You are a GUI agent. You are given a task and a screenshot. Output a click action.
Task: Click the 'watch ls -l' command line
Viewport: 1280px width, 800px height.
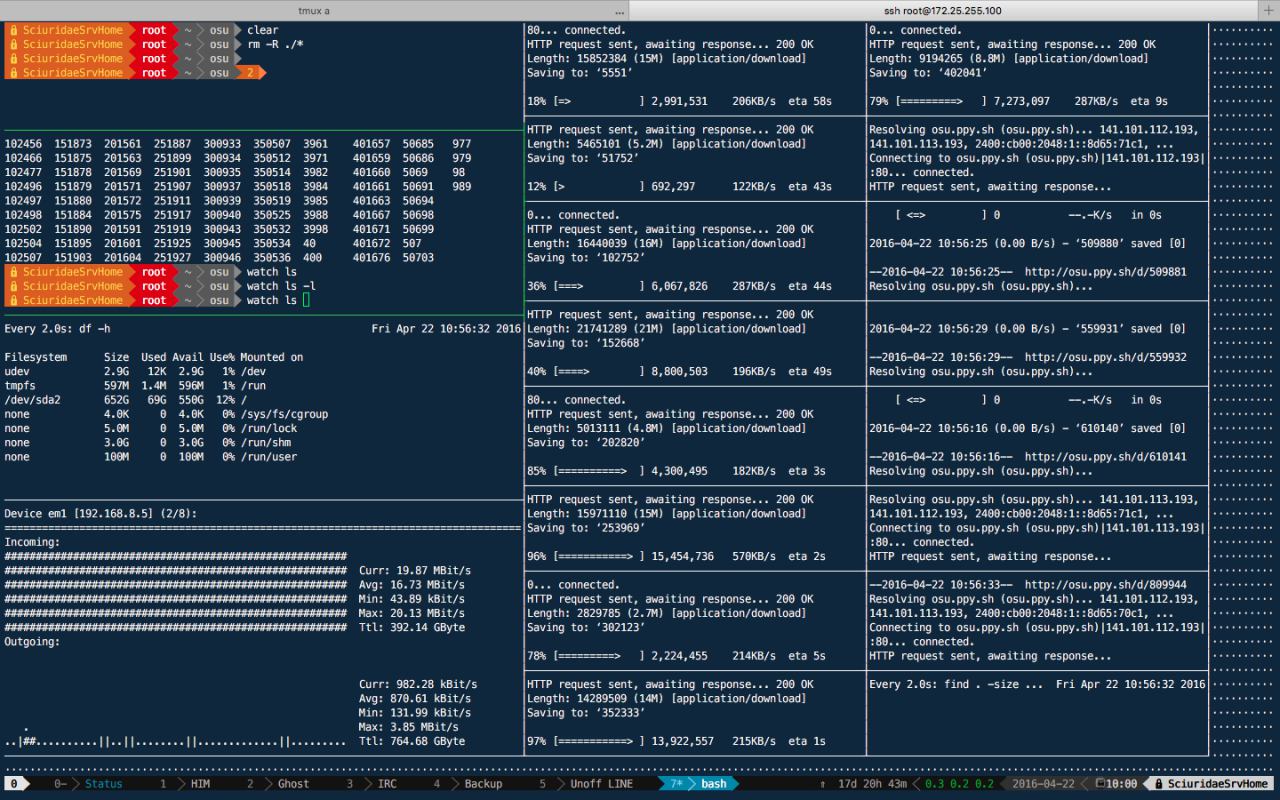click(281, 286)
